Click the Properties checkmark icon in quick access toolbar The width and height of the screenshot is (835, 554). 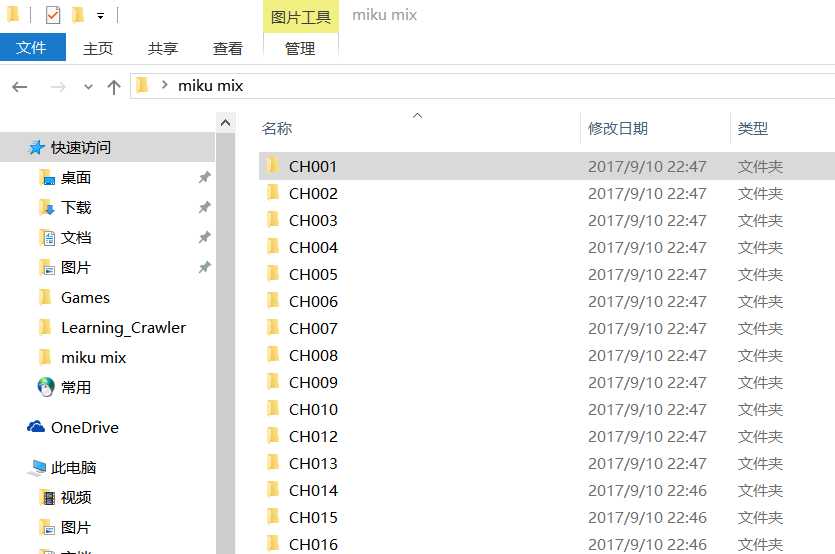(53, 15)
